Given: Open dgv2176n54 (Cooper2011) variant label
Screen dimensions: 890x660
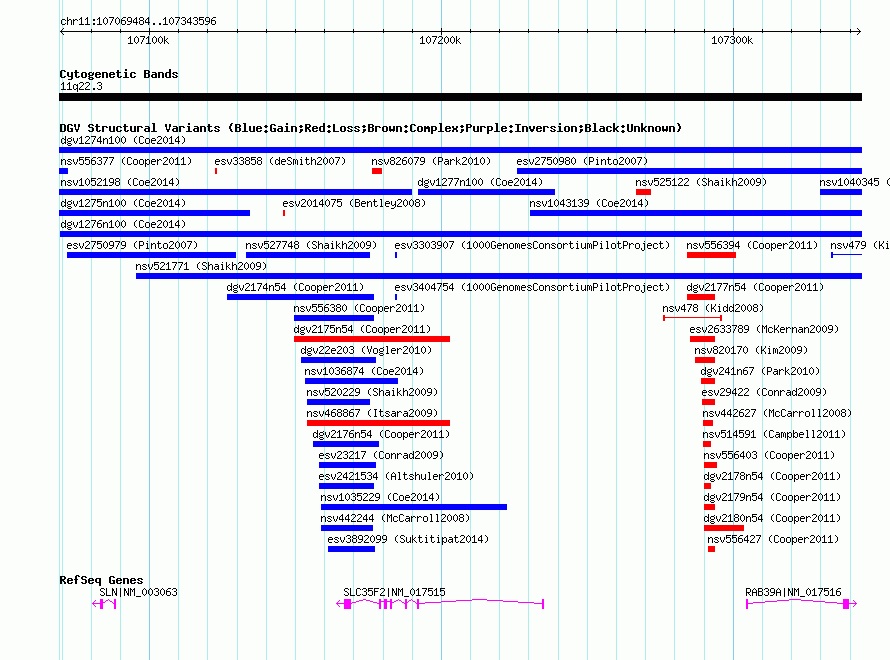Looking at the screenshot, I should click(x=381, y=434).
